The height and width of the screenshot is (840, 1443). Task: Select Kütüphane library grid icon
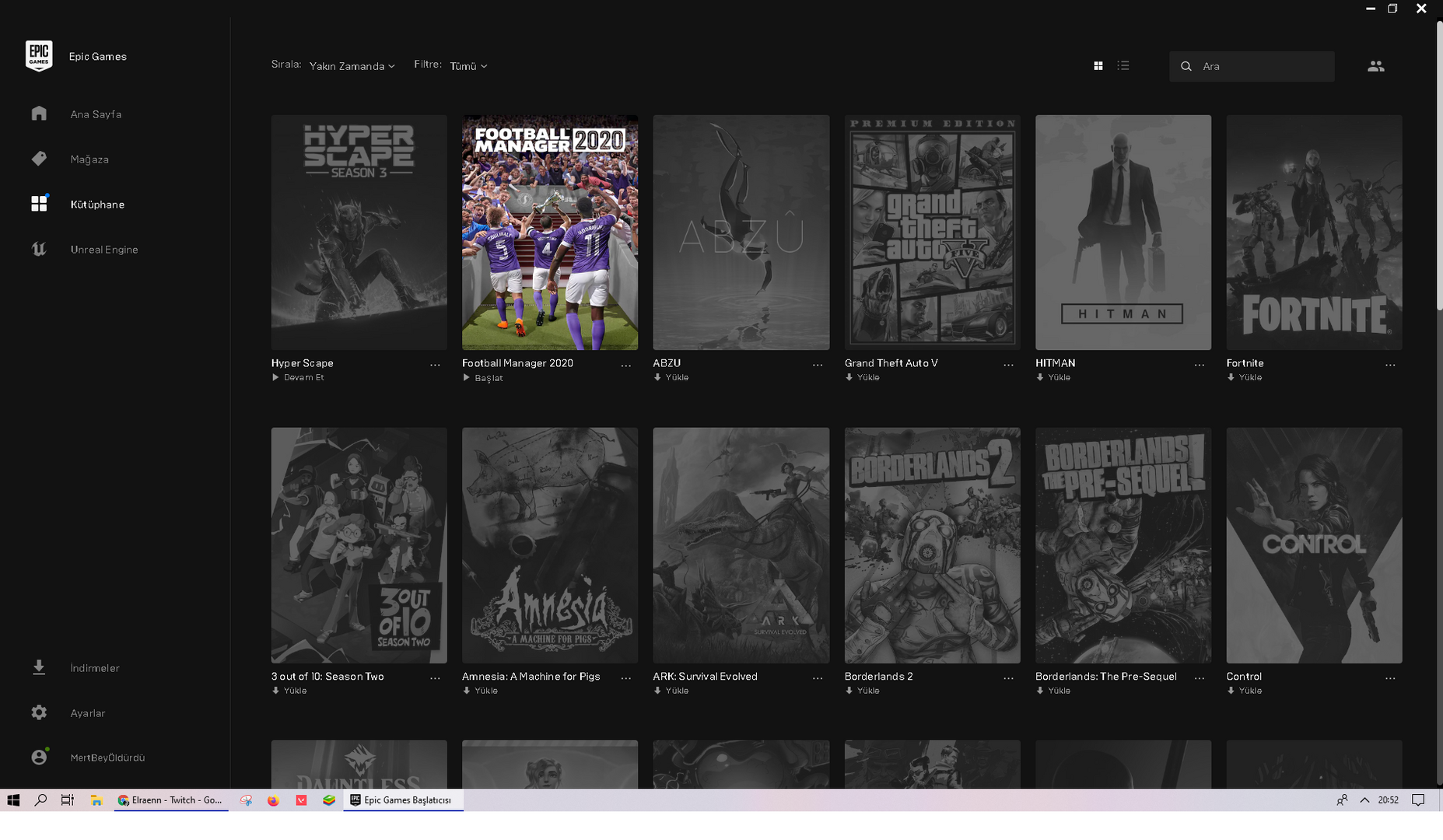click(x=39, y=204)
